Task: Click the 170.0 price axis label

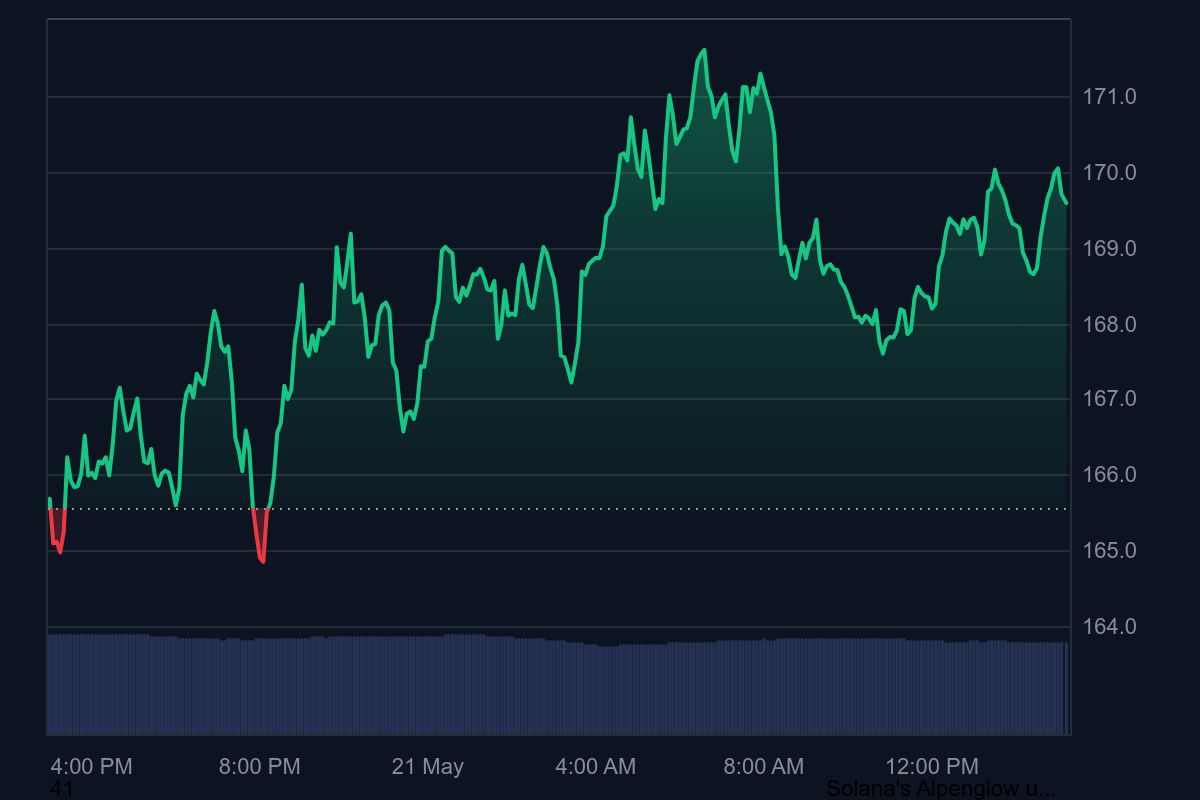Action: click(x=1109, y=173)
